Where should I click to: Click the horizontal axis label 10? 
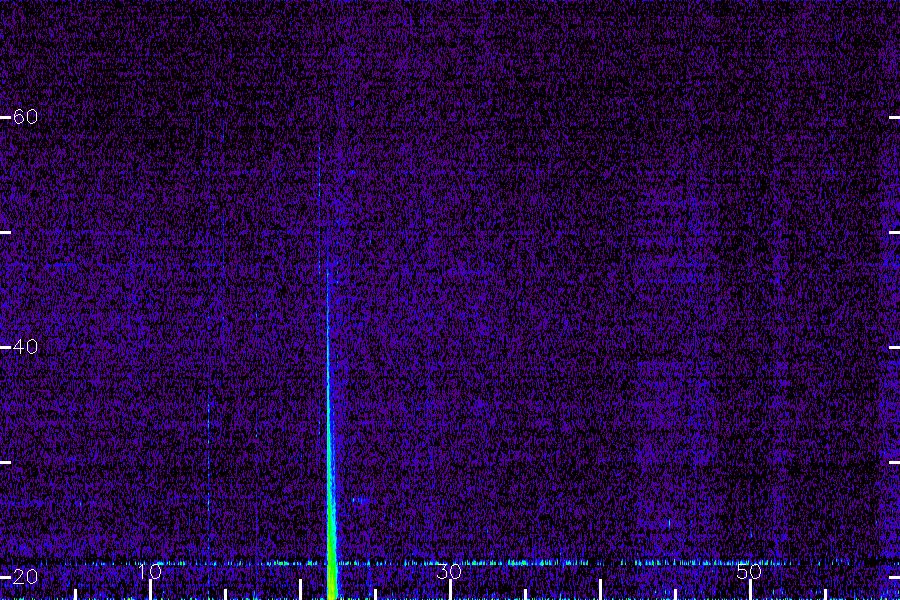(150, 572)
